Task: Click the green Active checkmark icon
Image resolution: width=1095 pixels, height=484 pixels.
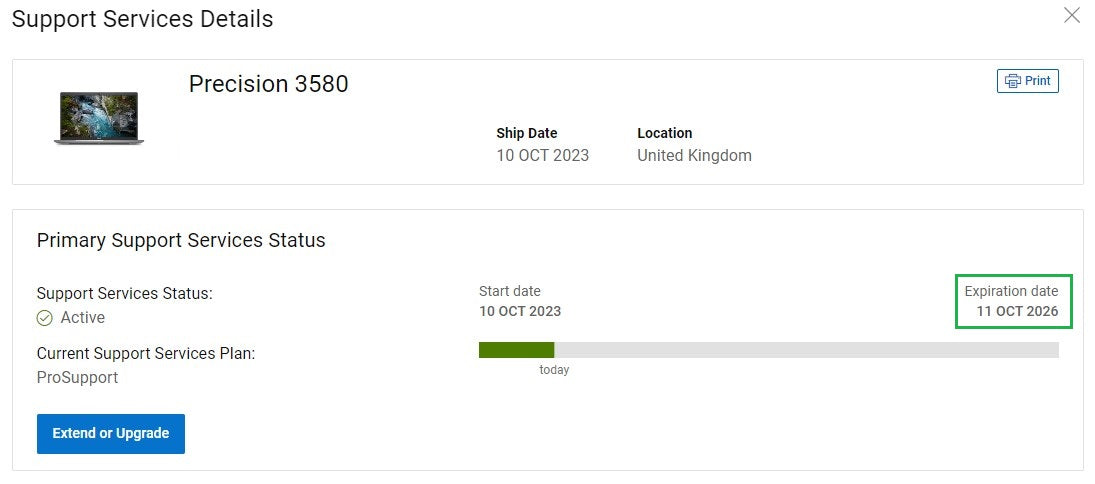Action: coord(45,318)
